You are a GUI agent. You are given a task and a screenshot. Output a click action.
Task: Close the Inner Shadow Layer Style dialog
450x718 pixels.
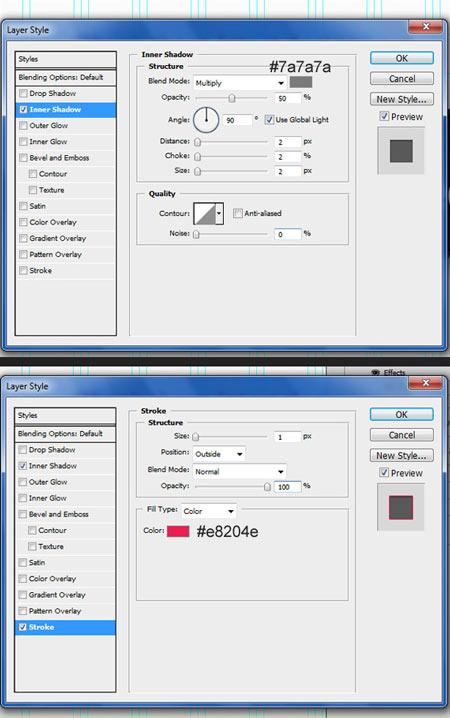pyautogui.click(x=425, y=27)
